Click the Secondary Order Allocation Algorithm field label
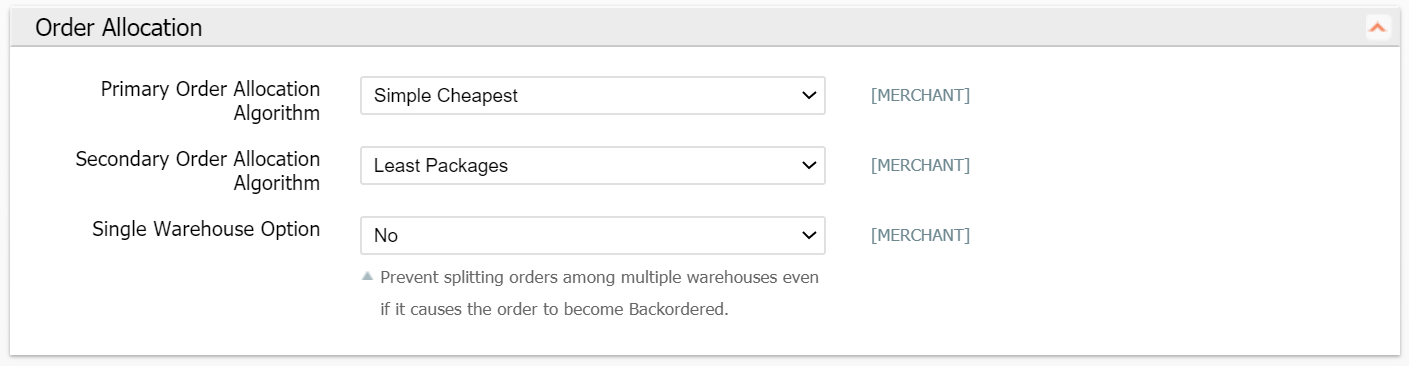The width and height of the screenshot is (1409, 366). [x=198, y=171]
